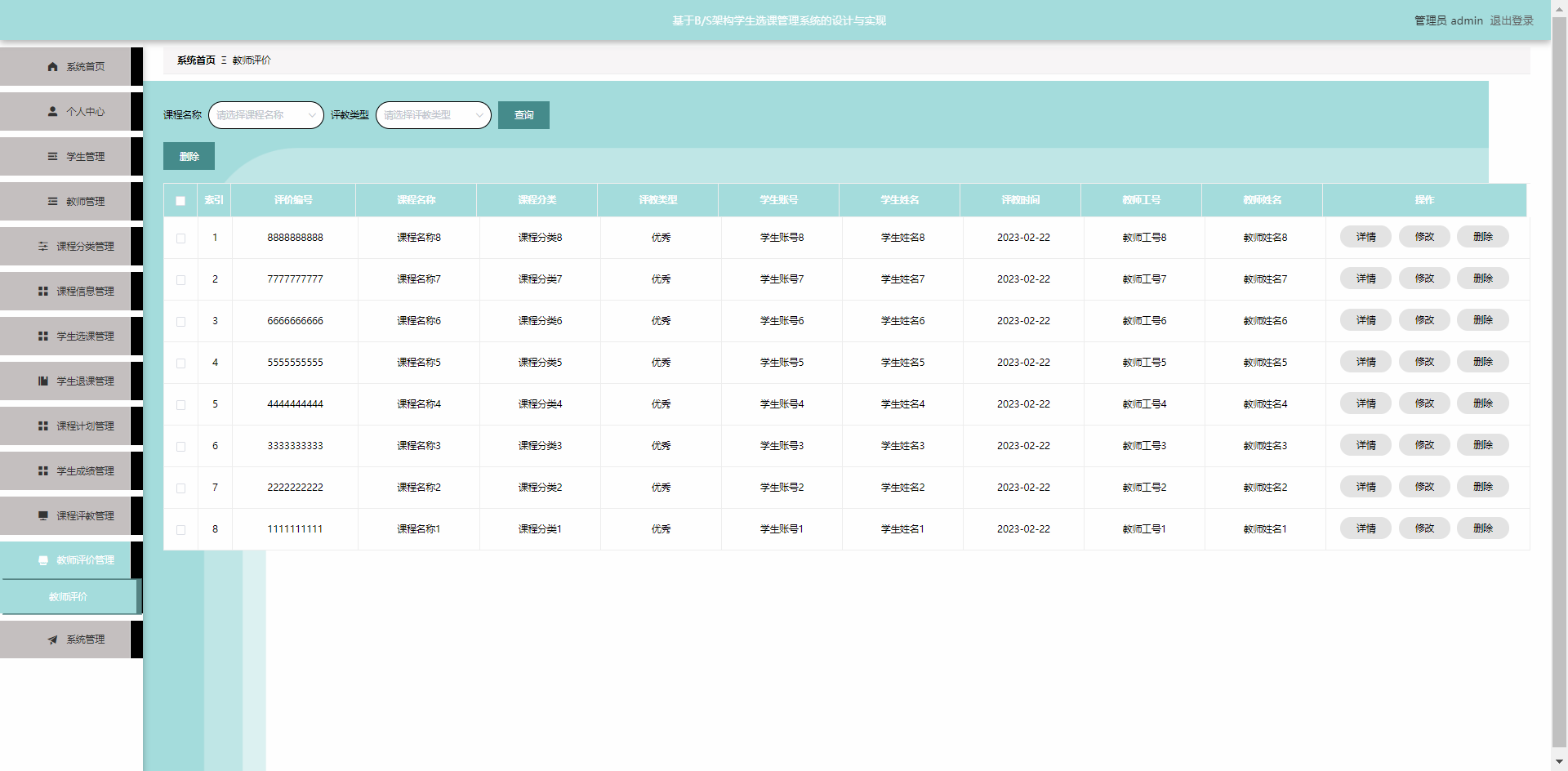The height and width of the screenshot is (771, 1568).
Task: Click 删除 for row 课程名称3
Action: pos(1483,445)
